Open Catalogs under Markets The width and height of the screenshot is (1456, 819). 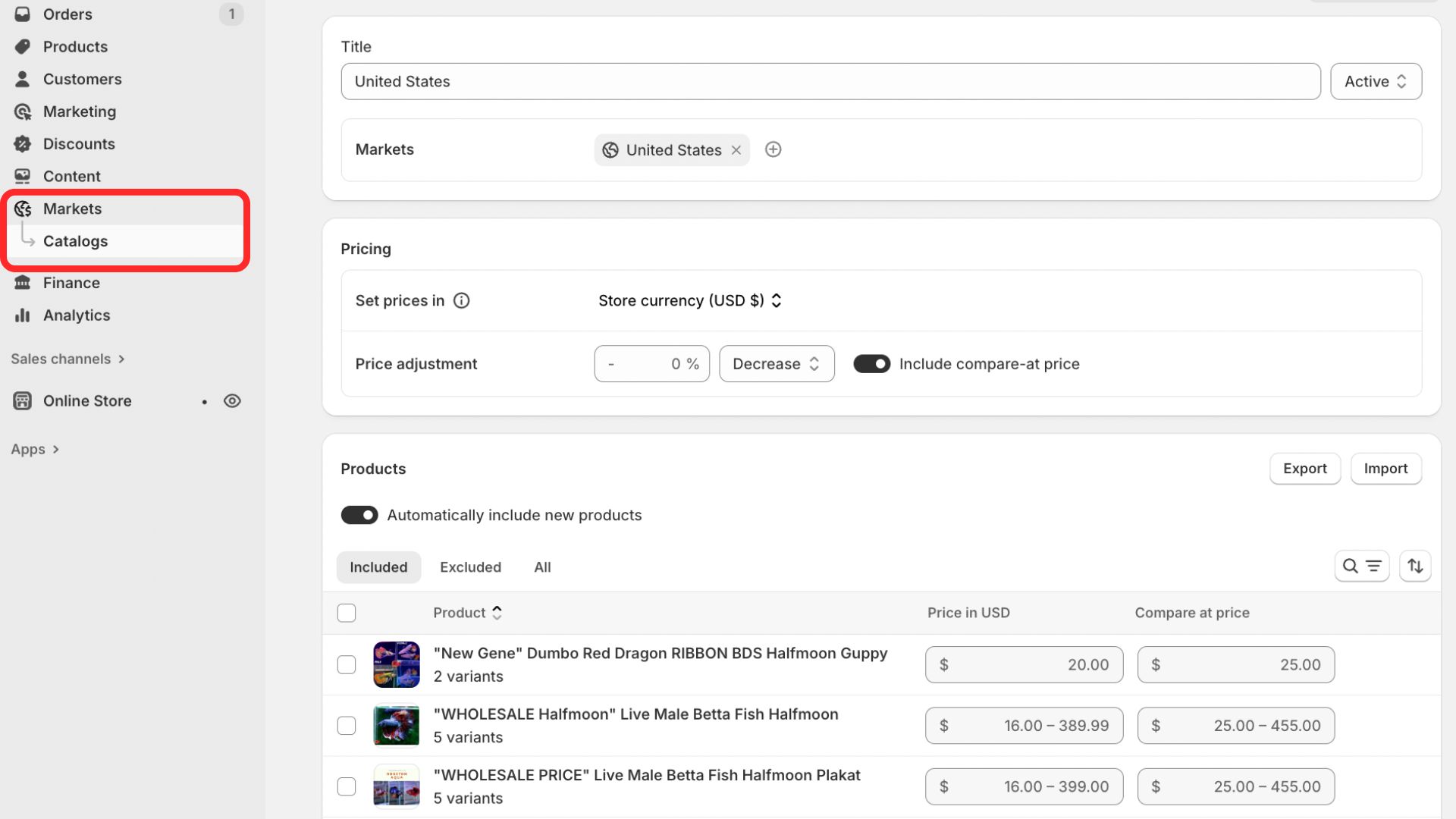click(75, 241)
